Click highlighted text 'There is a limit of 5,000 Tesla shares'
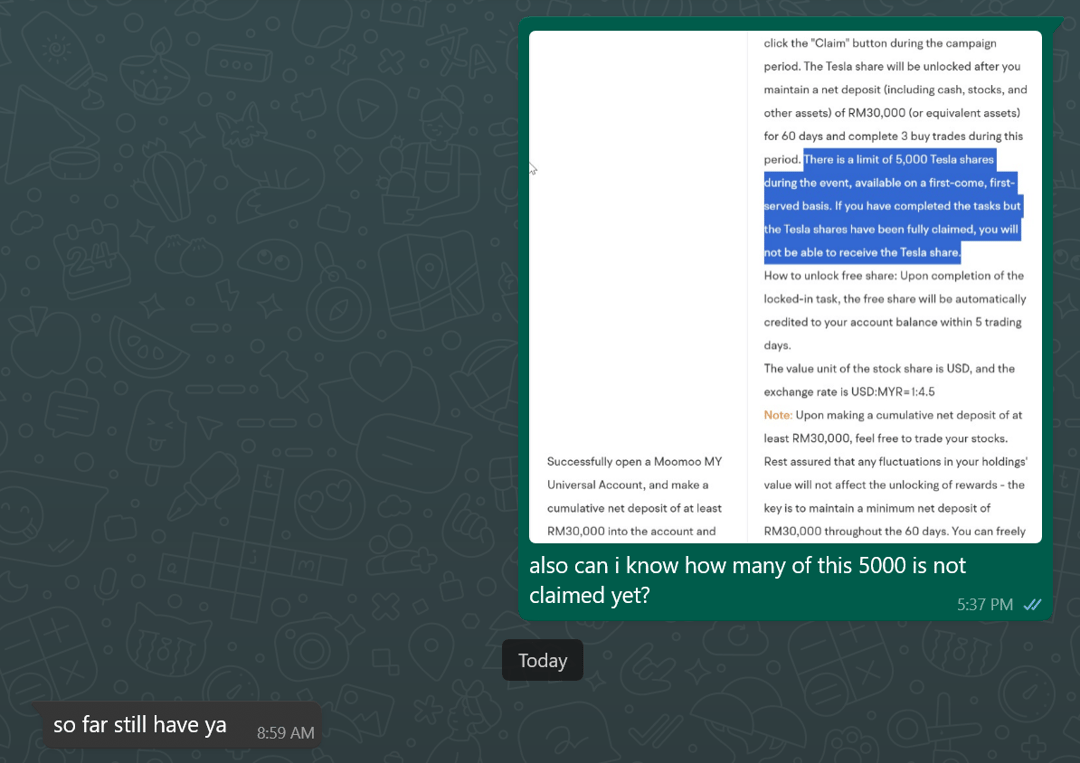Screen dimensions: 1080x763 click(x=899, y=160)
